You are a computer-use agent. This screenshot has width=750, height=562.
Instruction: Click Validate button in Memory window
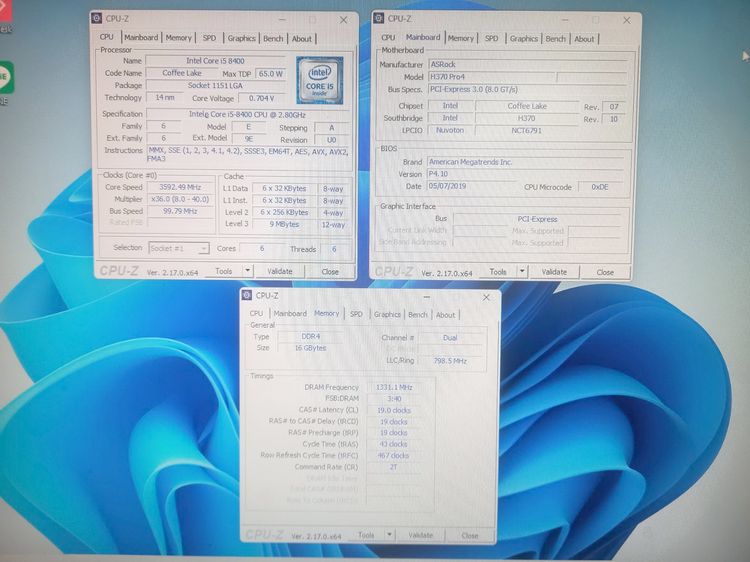420,535
